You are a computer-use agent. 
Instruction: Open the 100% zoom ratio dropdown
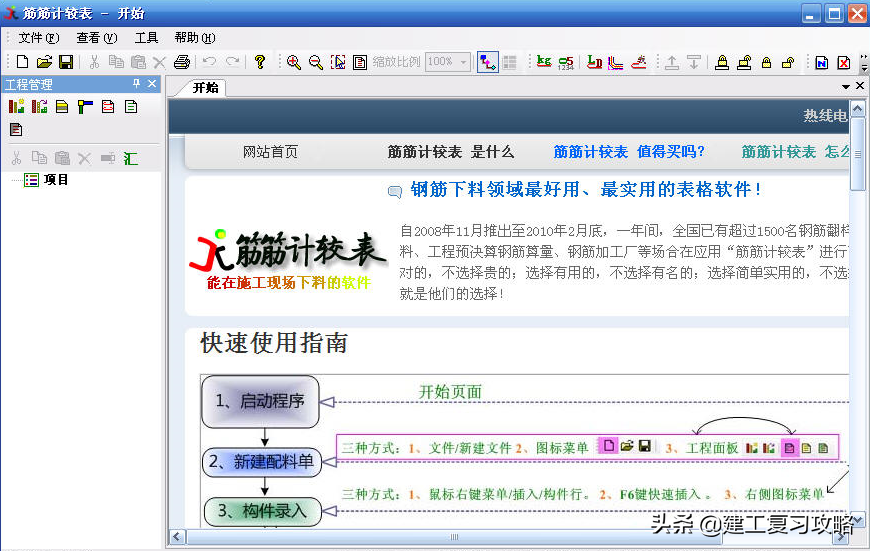(x=463, y=62)
